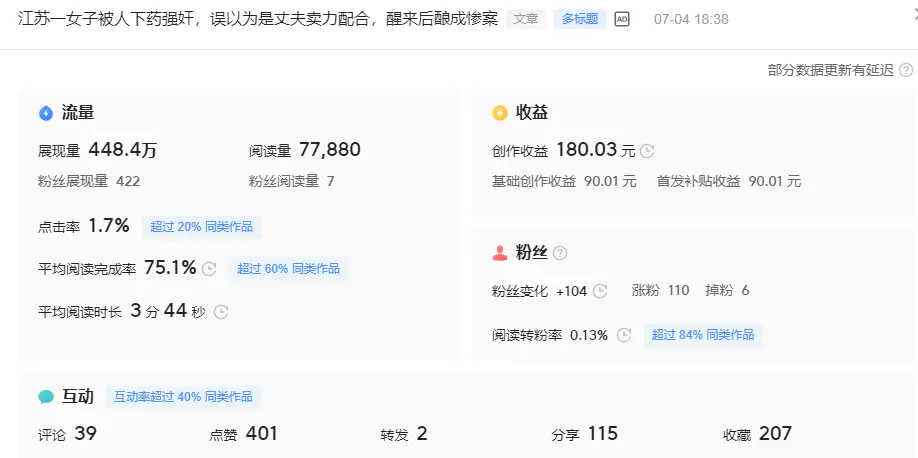This screenshot has width=918, height=458.
Task: Click the teal chat bubble icon beside 互动
Action: pyautogui.click(x=46, y=397)
